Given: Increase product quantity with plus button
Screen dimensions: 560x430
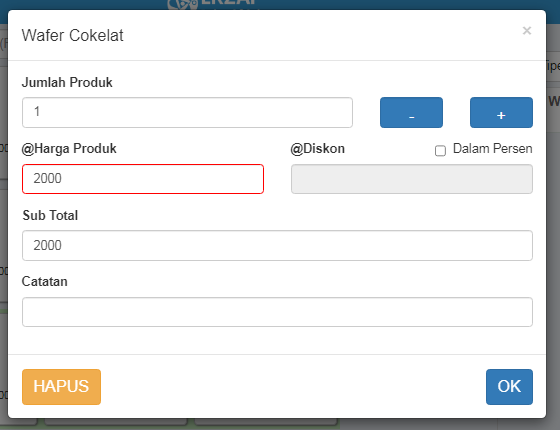Looking at the screenshot, I should click(501, 112).
